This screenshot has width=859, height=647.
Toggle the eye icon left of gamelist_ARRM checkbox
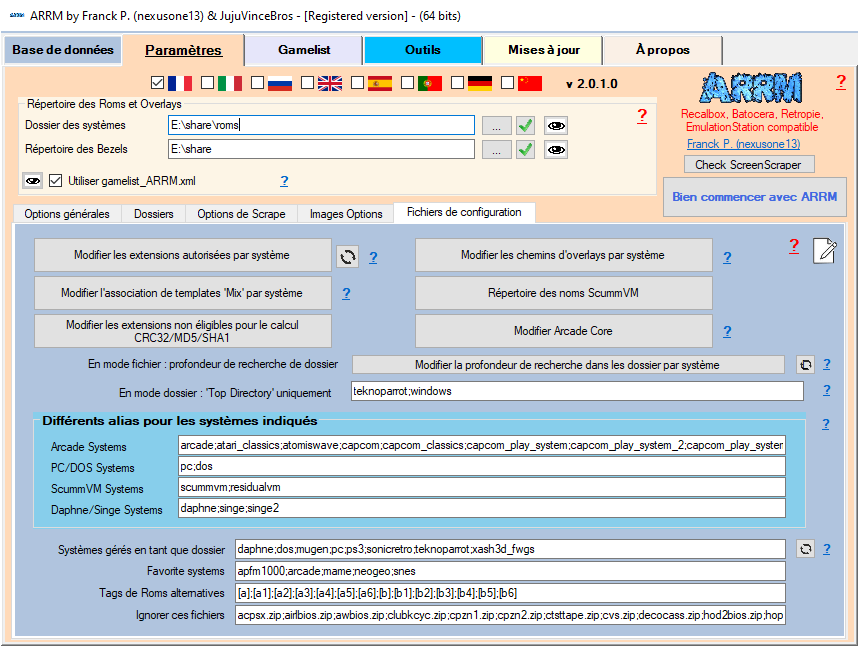point(33,181)
